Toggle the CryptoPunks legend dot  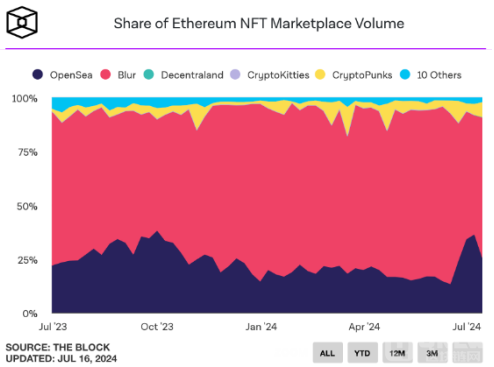pos(320,74)
